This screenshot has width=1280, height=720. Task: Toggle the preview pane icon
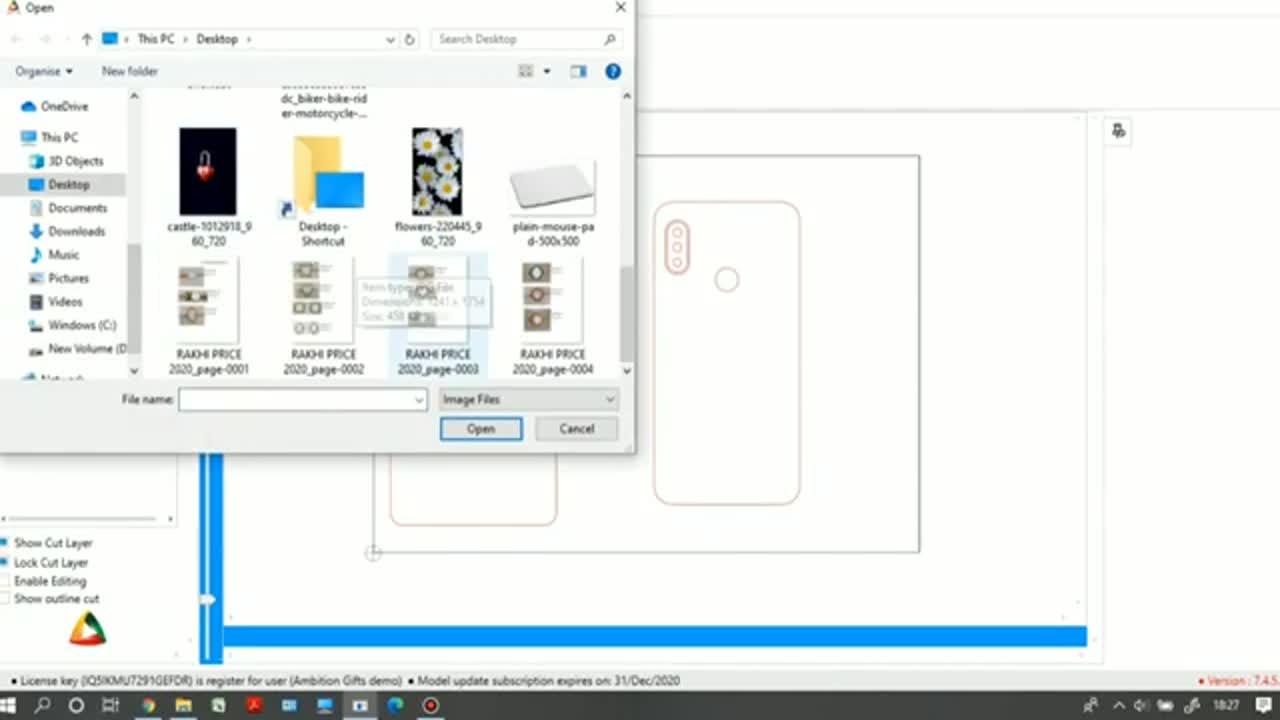coord(578,71)
